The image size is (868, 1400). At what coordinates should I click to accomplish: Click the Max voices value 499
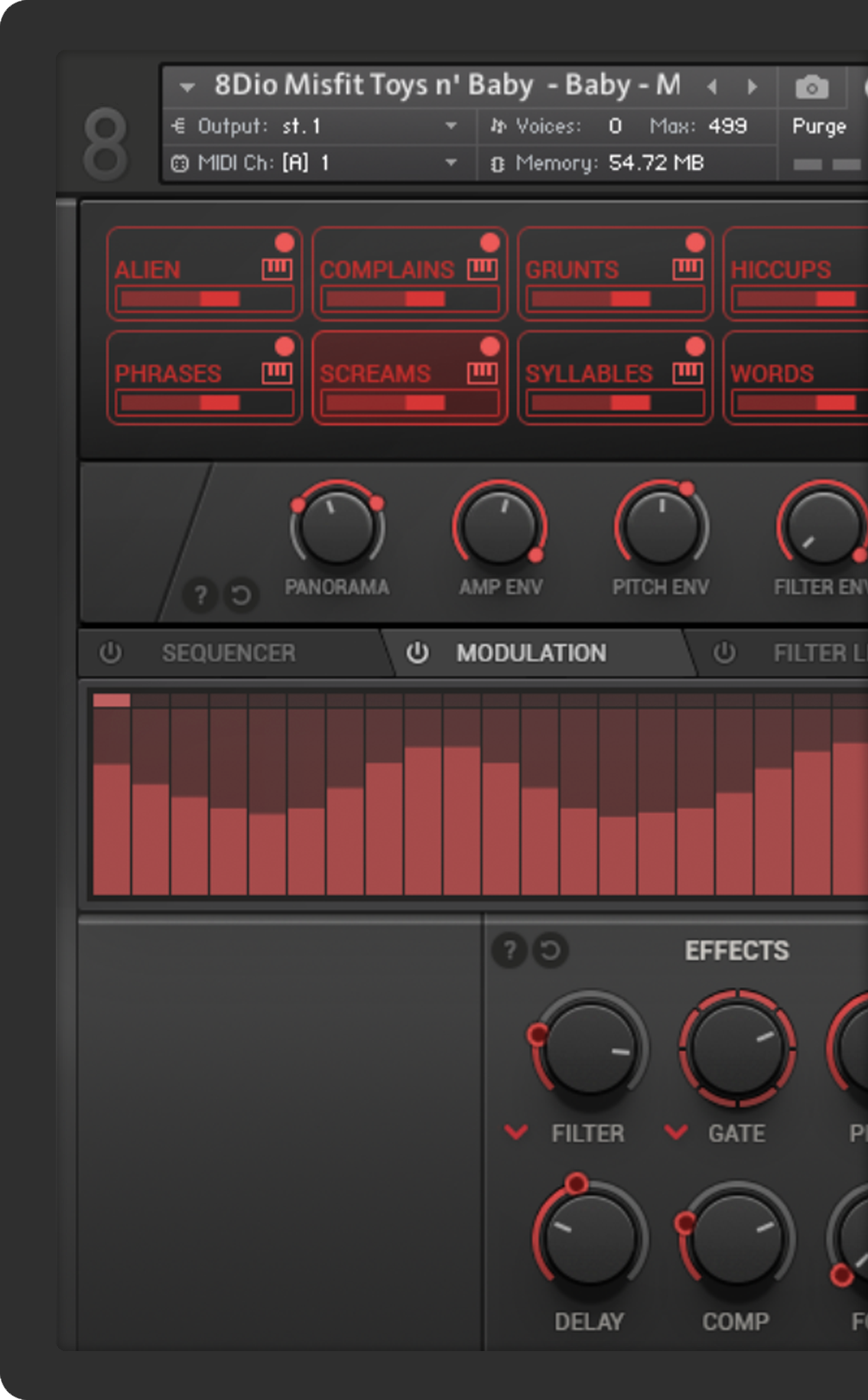(727, 125)
